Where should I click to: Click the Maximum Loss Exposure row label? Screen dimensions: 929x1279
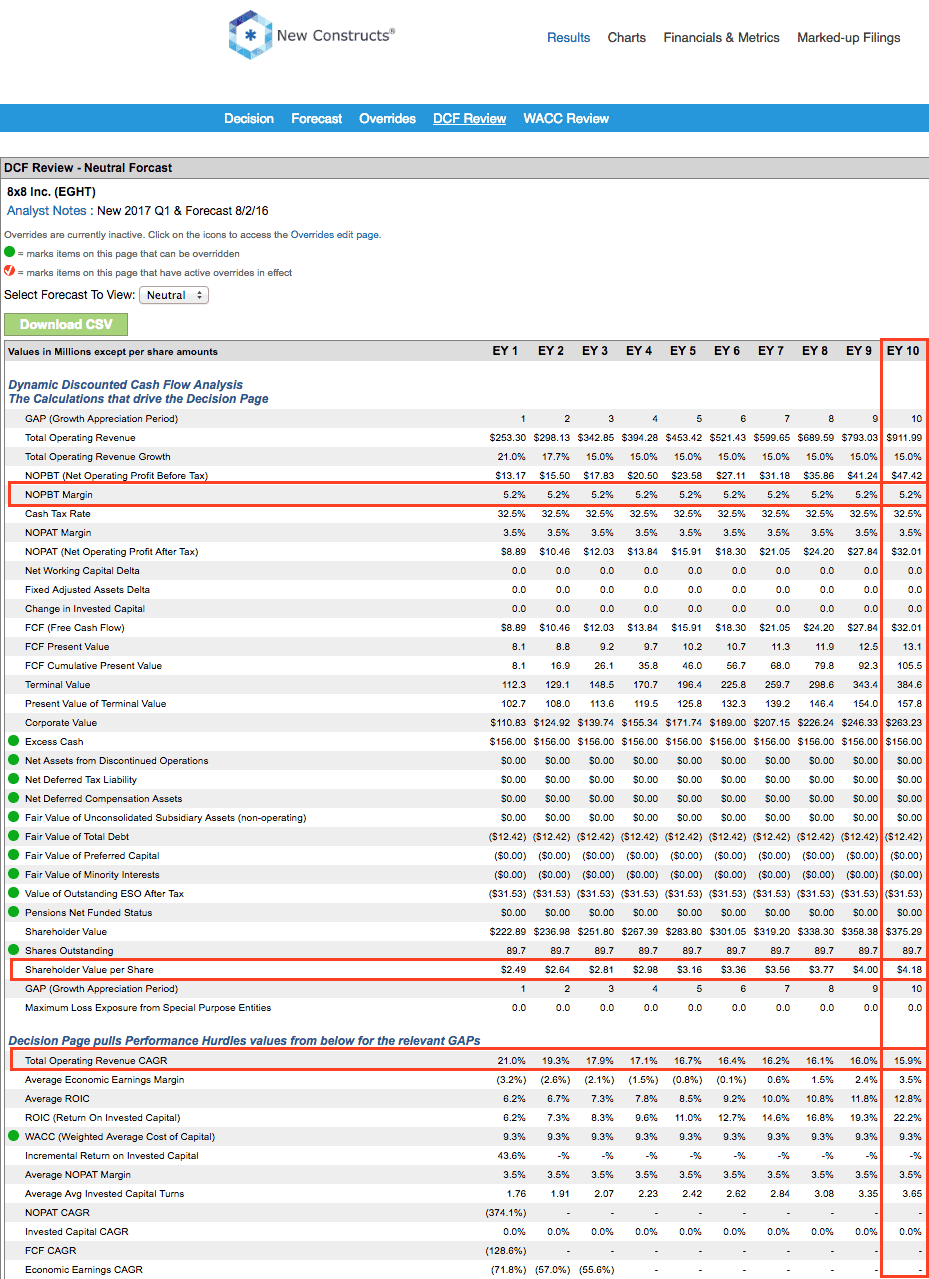[x=148, y=1007]
